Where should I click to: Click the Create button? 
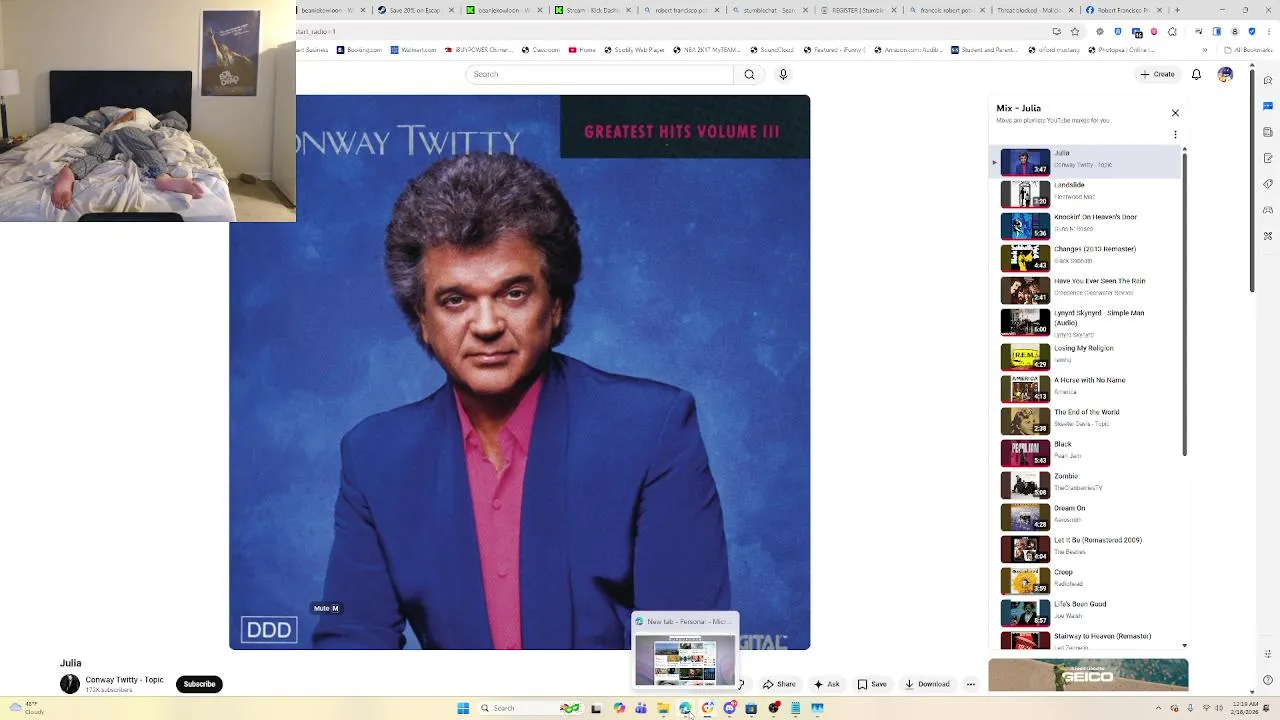(1158, 74)
